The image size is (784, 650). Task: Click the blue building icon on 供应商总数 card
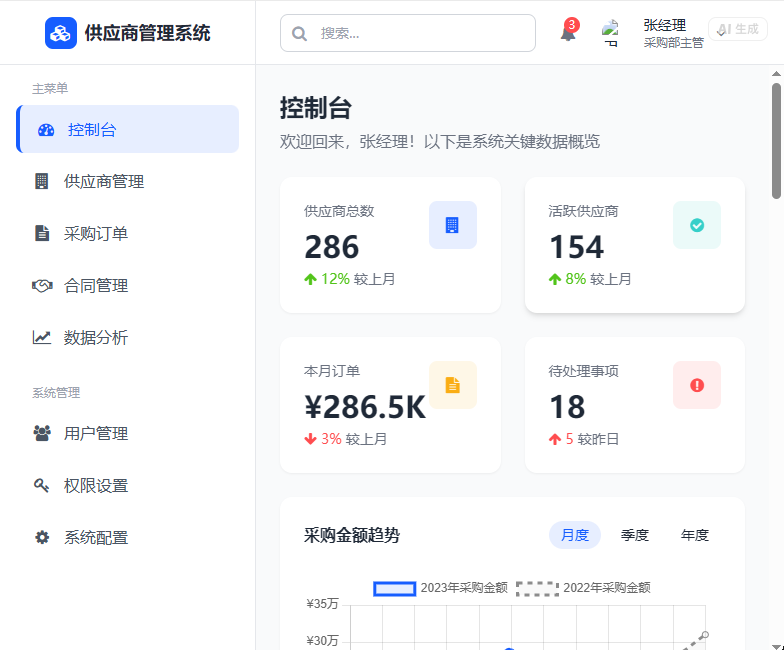(x=452, y=225)
